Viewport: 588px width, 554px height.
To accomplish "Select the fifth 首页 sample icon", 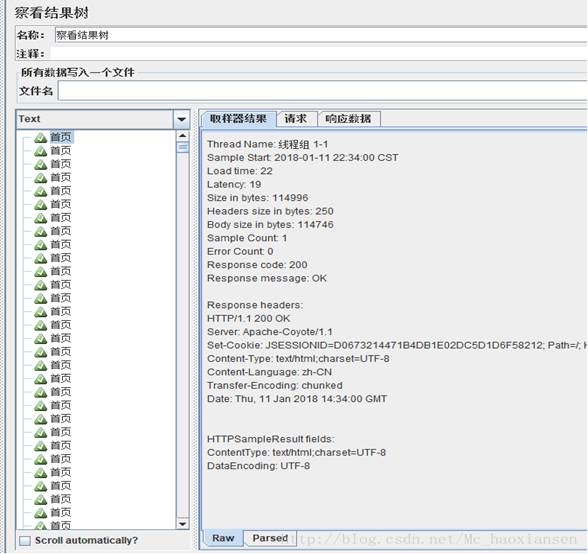I will 40,192.
